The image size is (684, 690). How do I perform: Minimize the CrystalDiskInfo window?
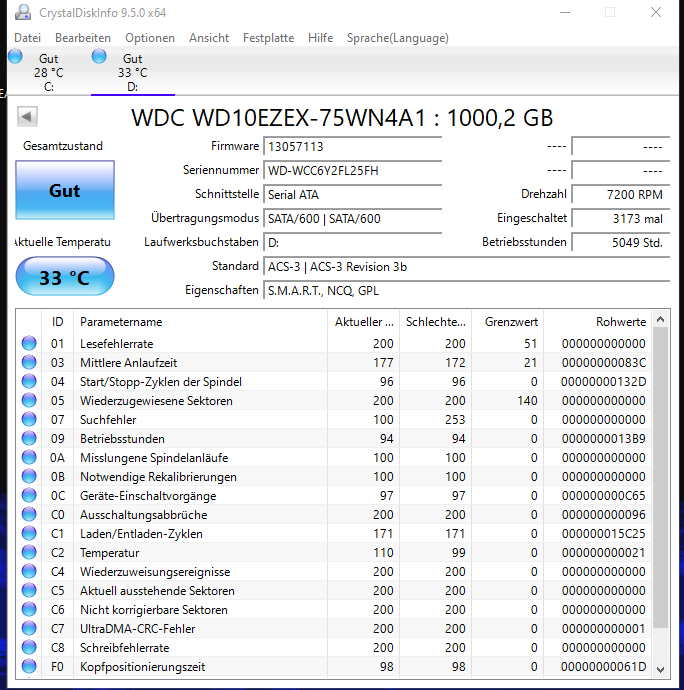pyautogui.click(x=565, y=12)
